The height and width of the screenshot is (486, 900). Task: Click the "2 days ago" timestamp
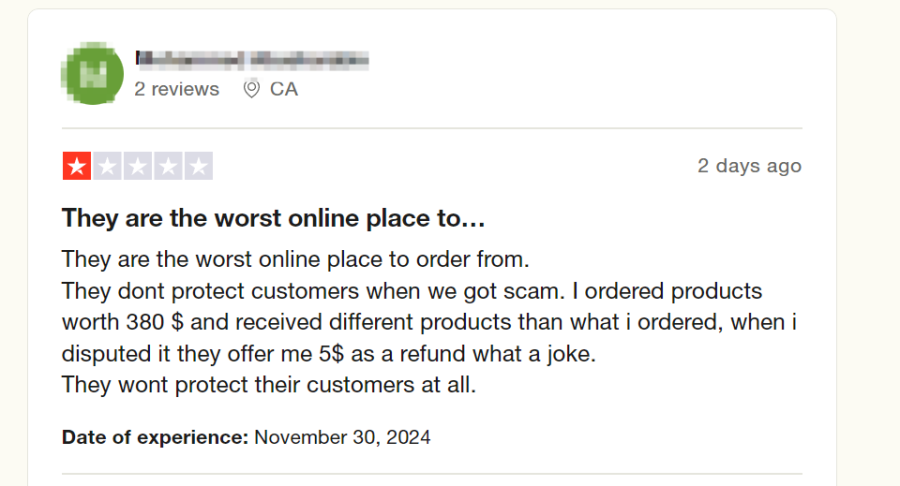749,166
